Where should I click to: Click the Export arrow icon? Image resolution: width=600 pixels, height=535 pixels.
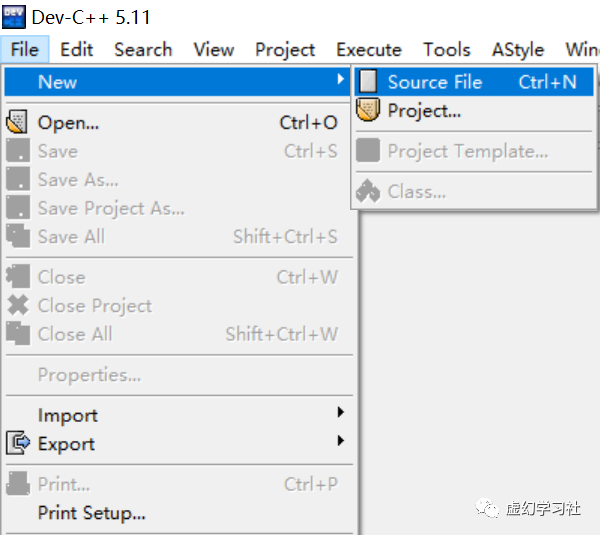coord(18,443)
